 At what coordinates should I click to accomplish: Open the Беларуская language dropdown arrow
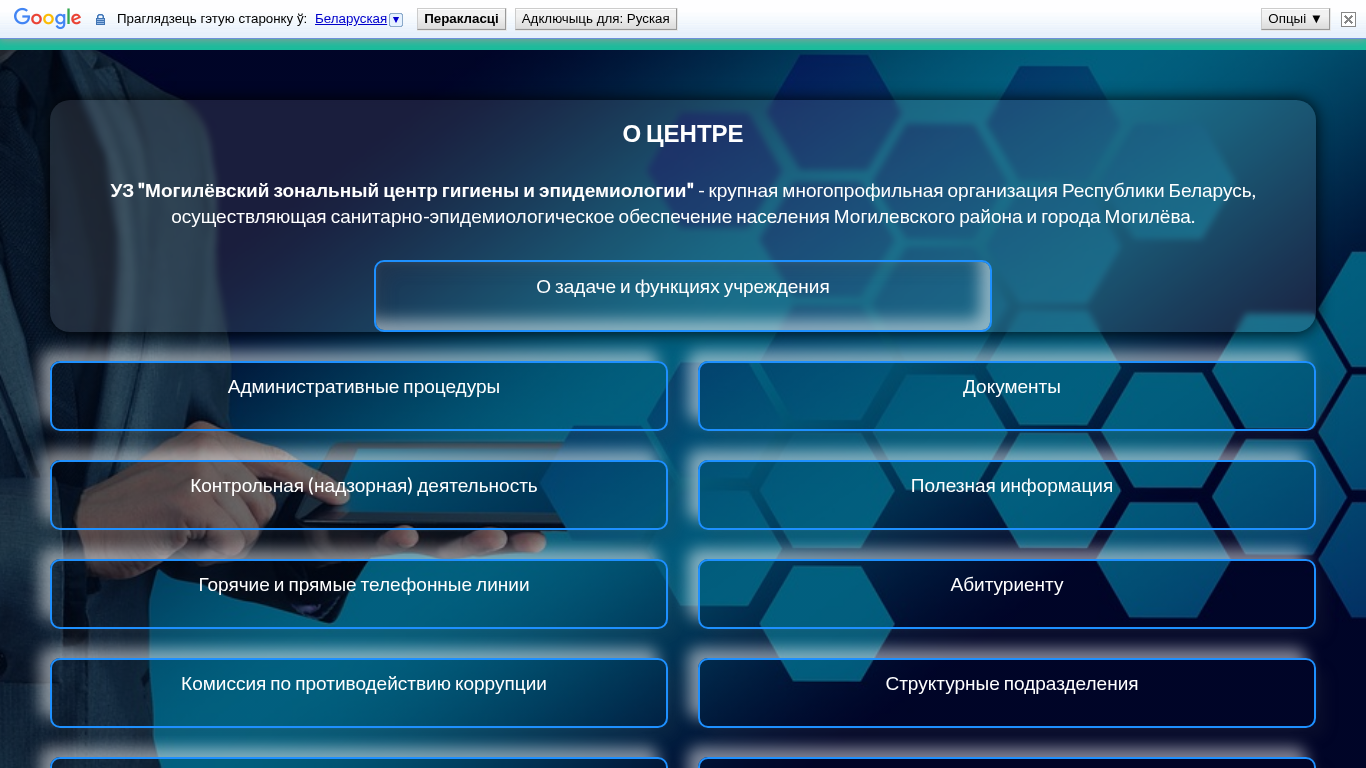tap(396, 19)
